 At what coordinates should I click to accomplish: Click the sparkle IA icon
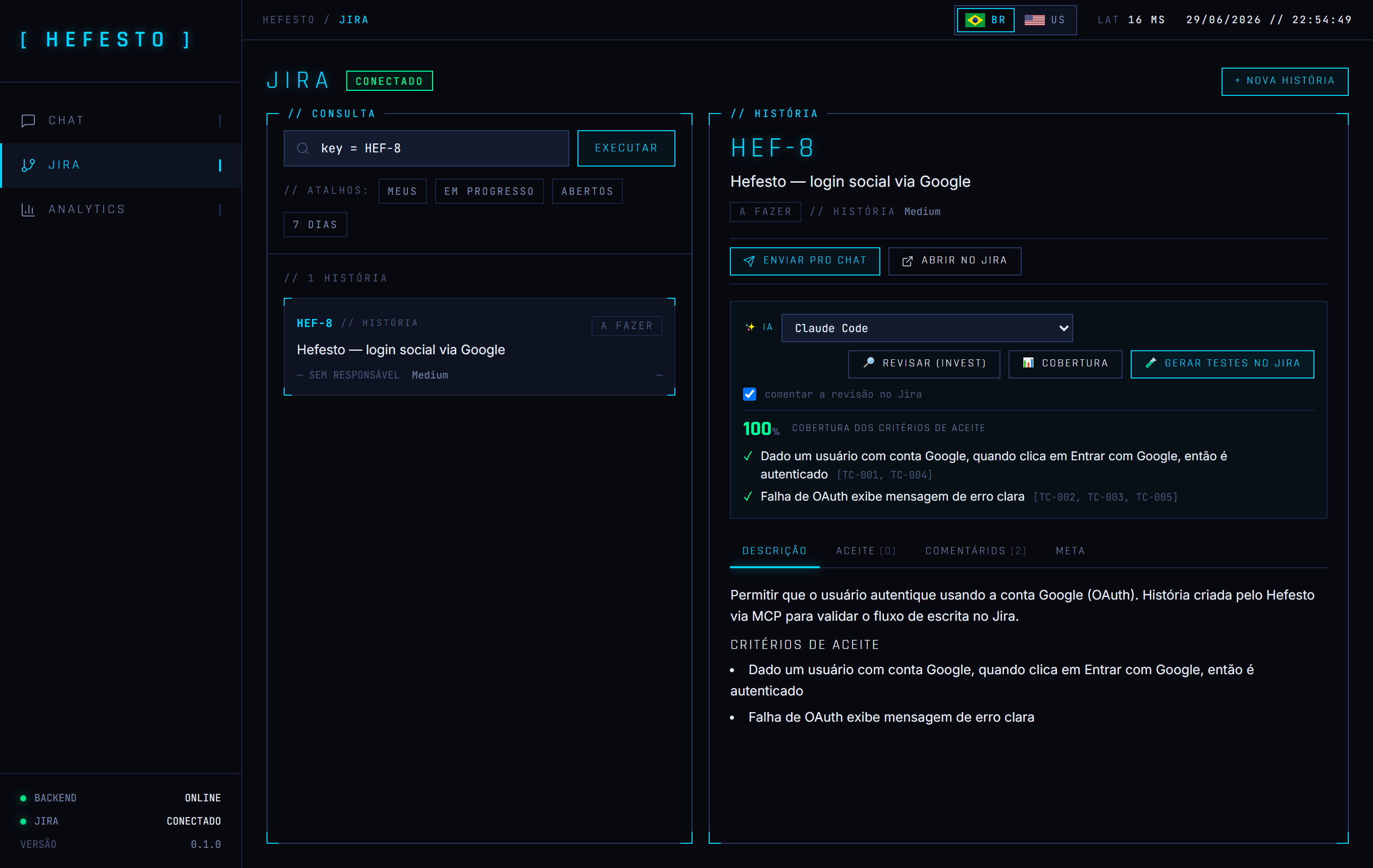[x=751, y=327]
